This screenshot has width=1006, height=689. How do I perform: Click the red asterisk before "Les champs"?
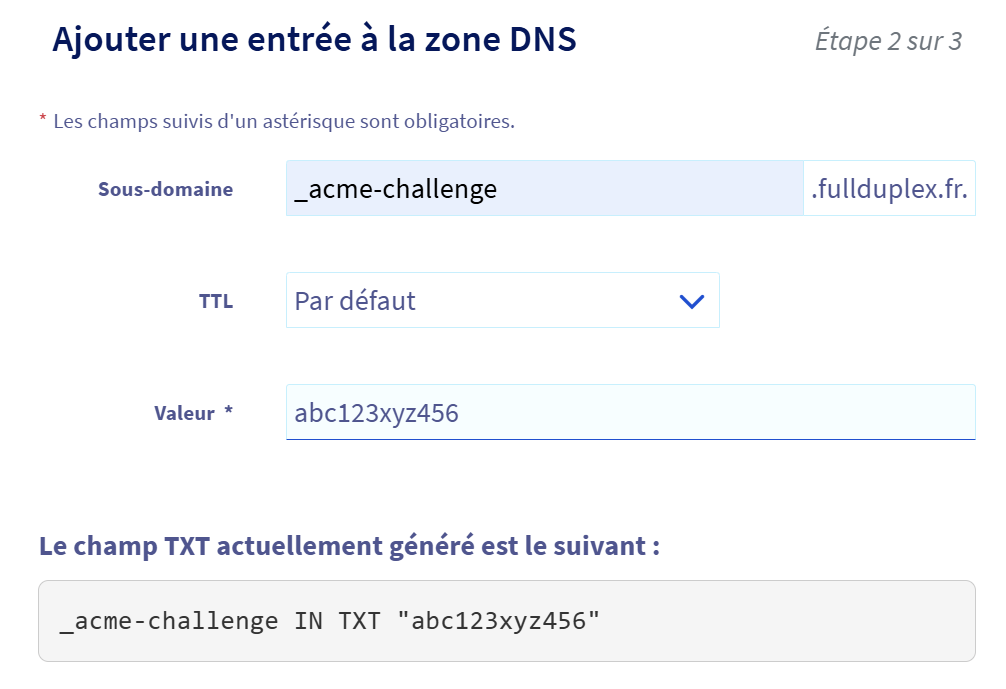click(43, 118)
